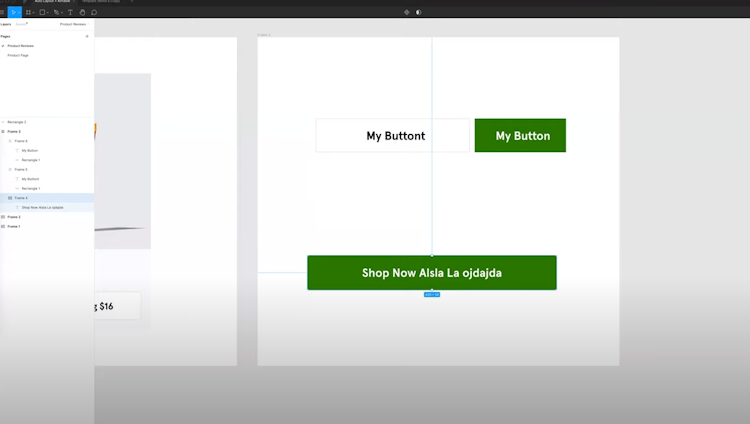Select the Frame 4 layer
This screenshot has height=424, width=750.
[x=47, y=198]
